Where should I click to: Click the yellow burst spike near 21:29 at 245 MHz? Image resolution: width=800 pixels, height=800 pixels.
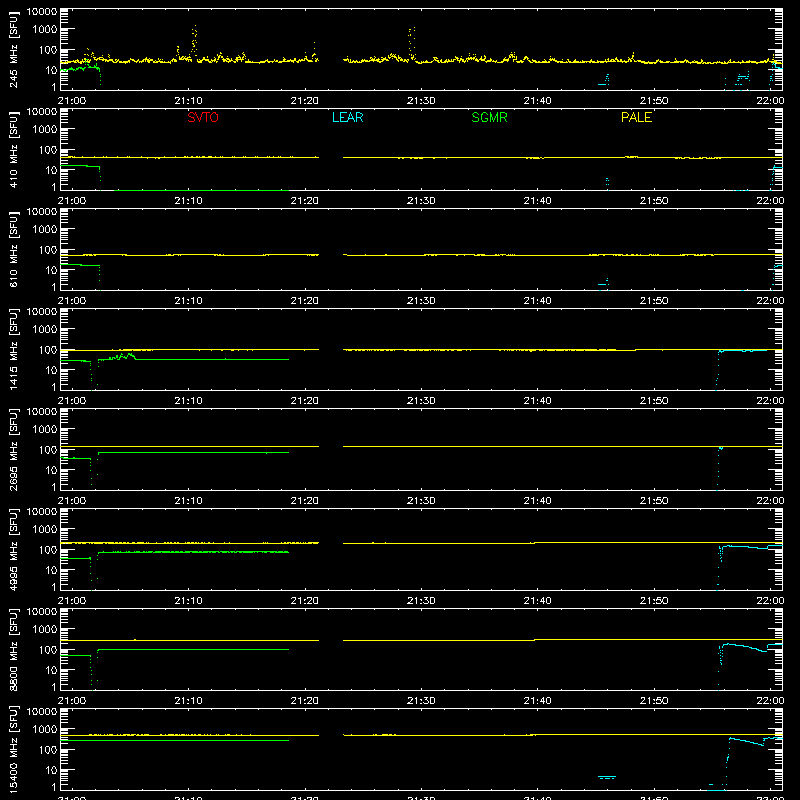point(412,42)
